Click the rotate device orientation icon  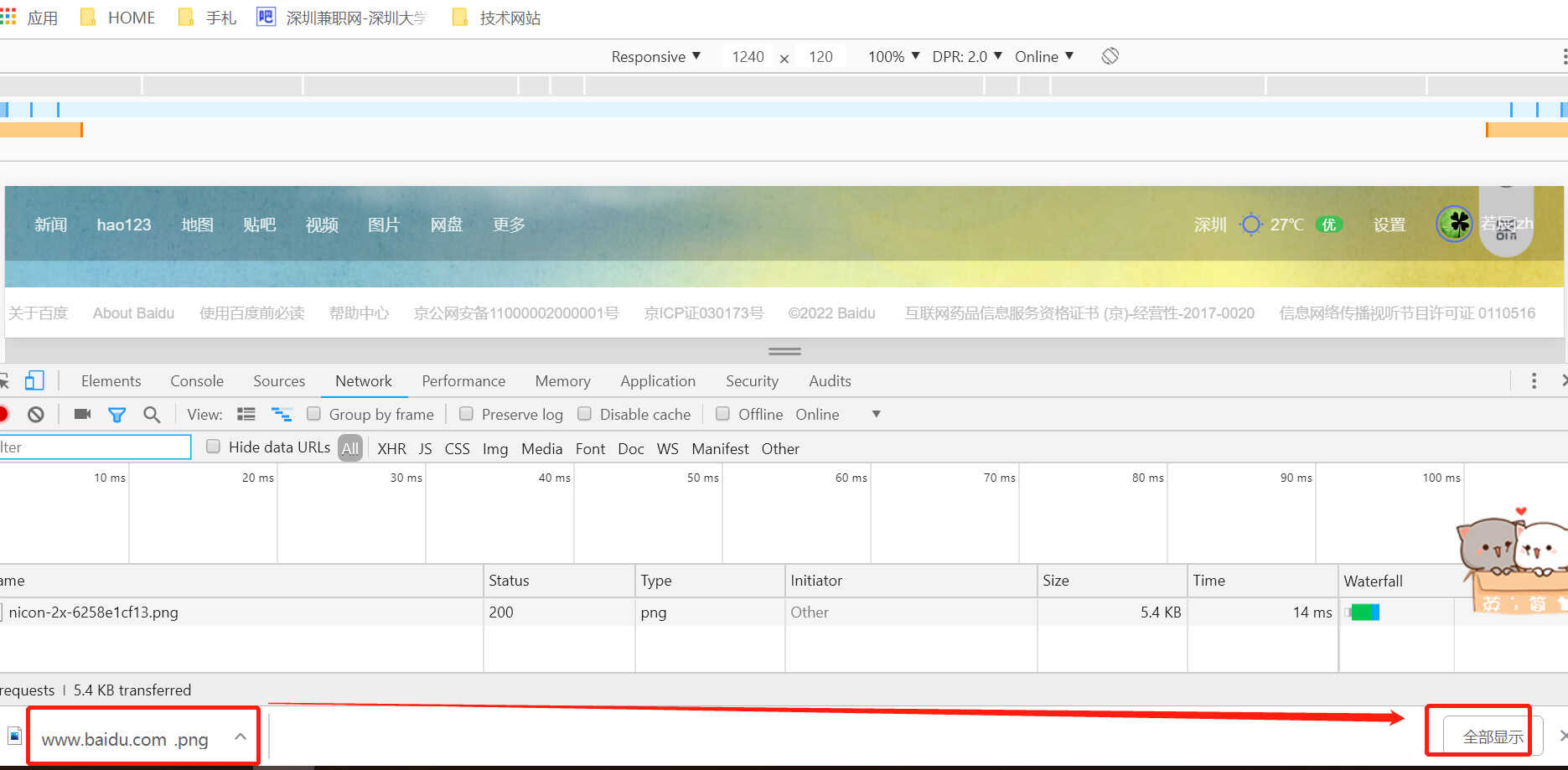click(x=1110, y=56)
